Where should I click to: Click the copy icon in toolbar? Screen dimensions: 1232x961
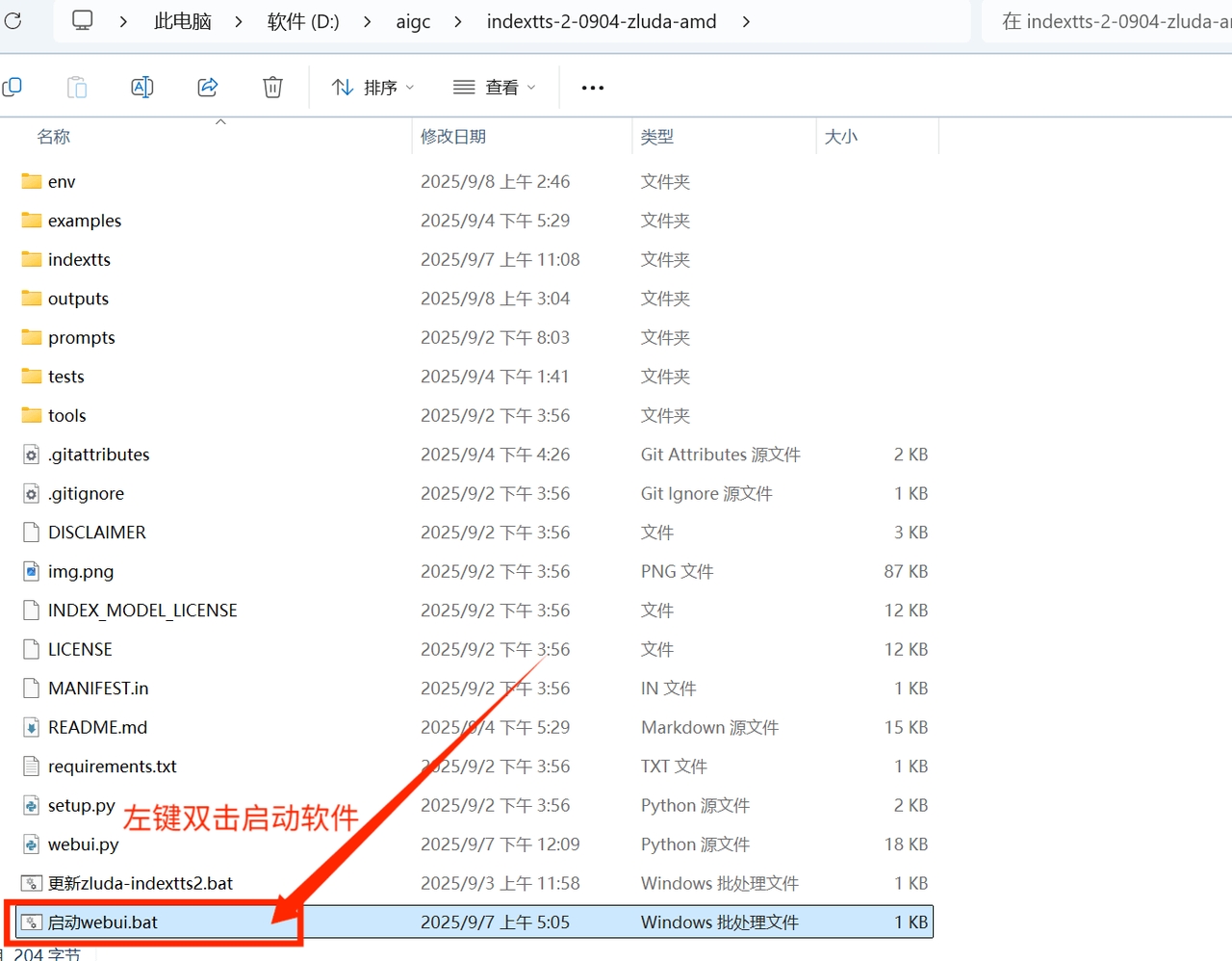[x=13, y=88]
